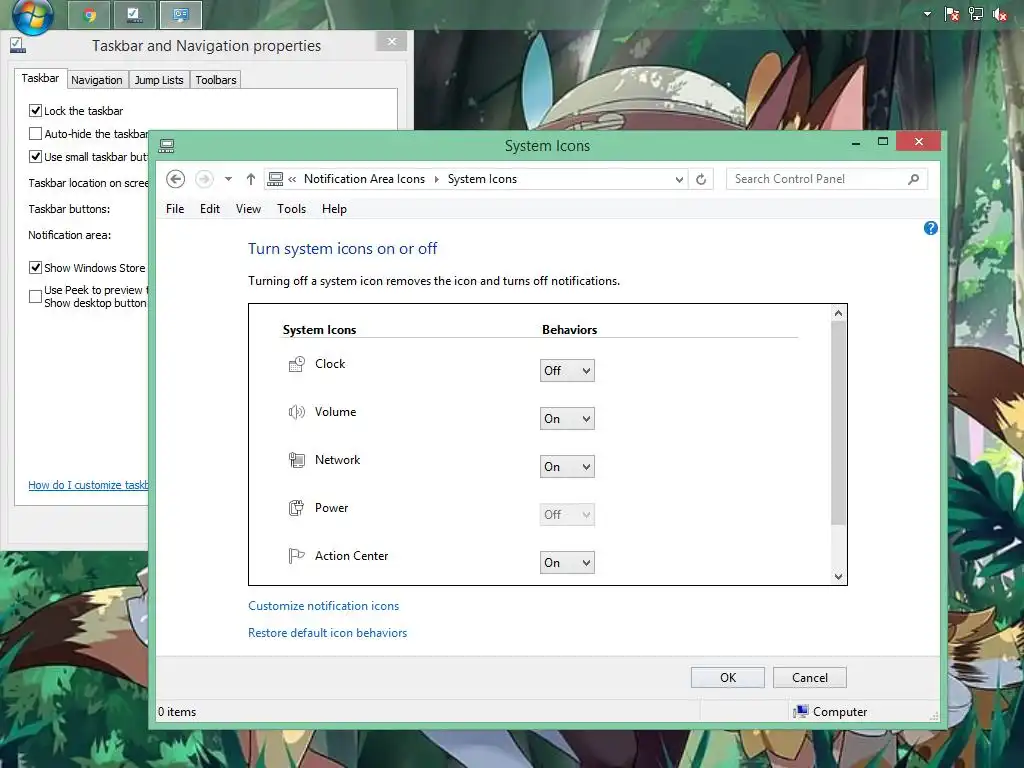Expand breadcrumb arrow after Notification Area Icons
The height and width of the screenshot is (768, 1024).
pyautogui.click(x=436, y=179)
